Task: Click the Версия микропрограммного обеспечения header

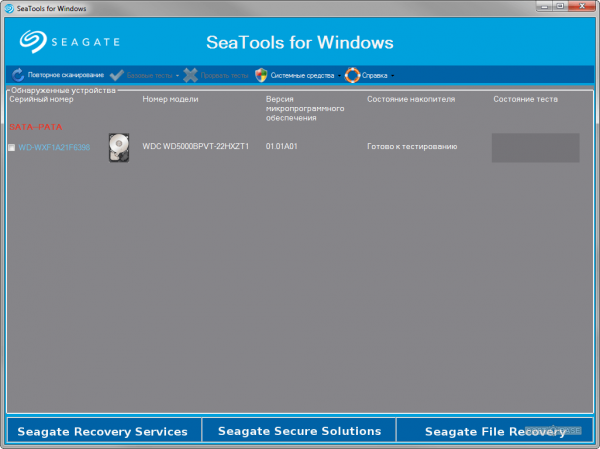Action: click(305, 108)
